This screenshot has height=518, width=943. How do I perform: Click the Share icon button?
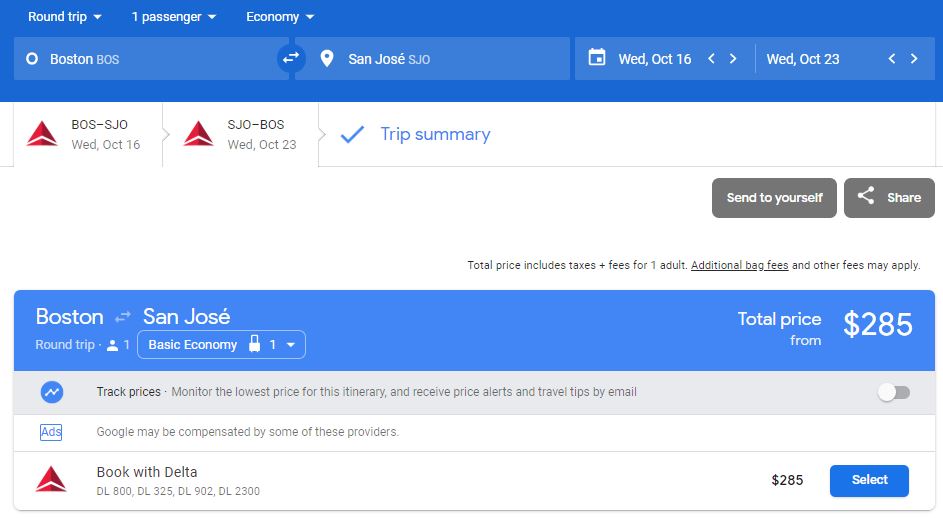866,197
